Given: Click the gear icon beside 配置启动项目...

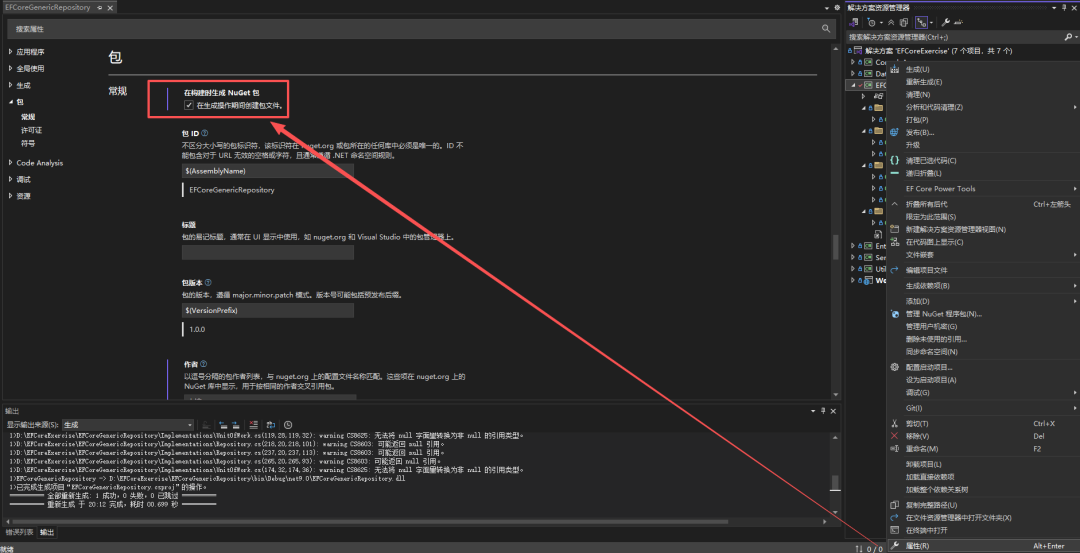Looking at the screenshot, I should point(895,367).
